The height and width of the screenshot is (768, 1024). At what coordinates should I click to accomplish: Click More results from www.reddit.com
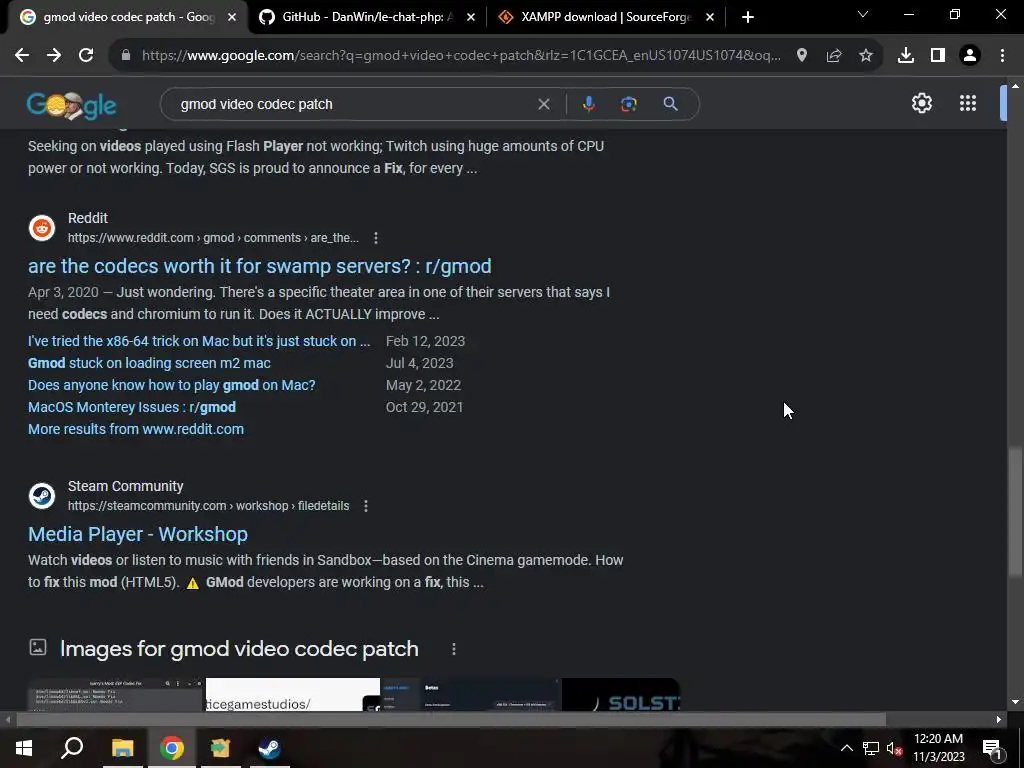click(136, 429)
